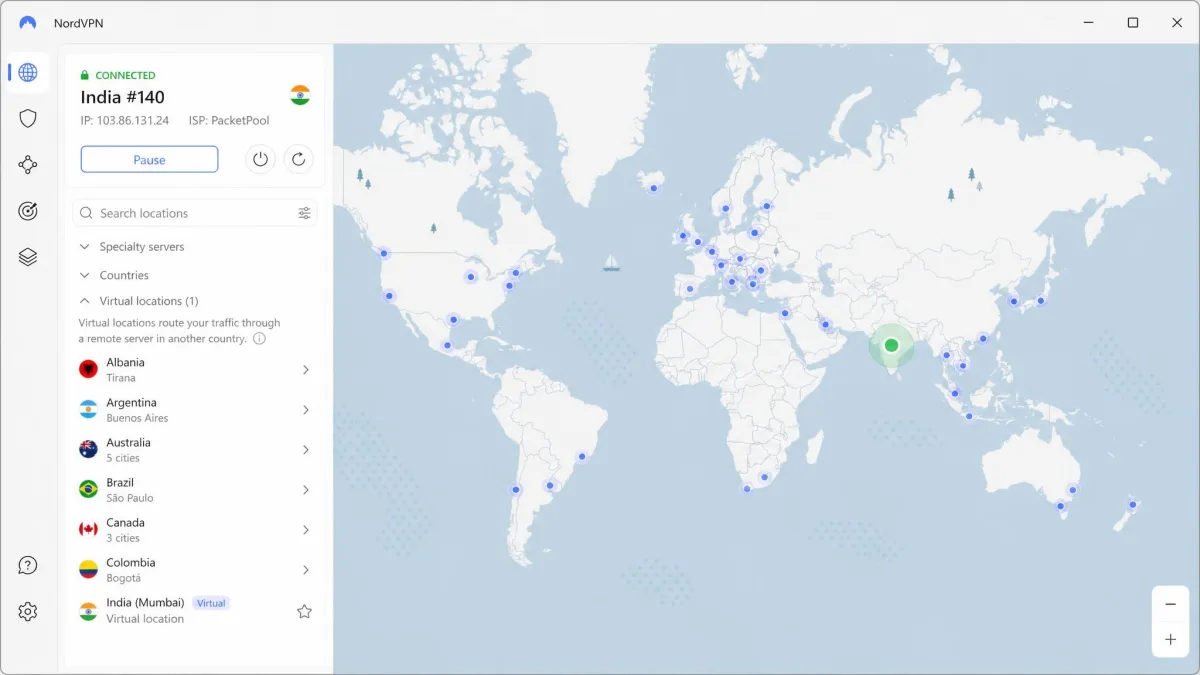Click the Albania flag icon
The image size is (1200, 675).
[88, 370]
